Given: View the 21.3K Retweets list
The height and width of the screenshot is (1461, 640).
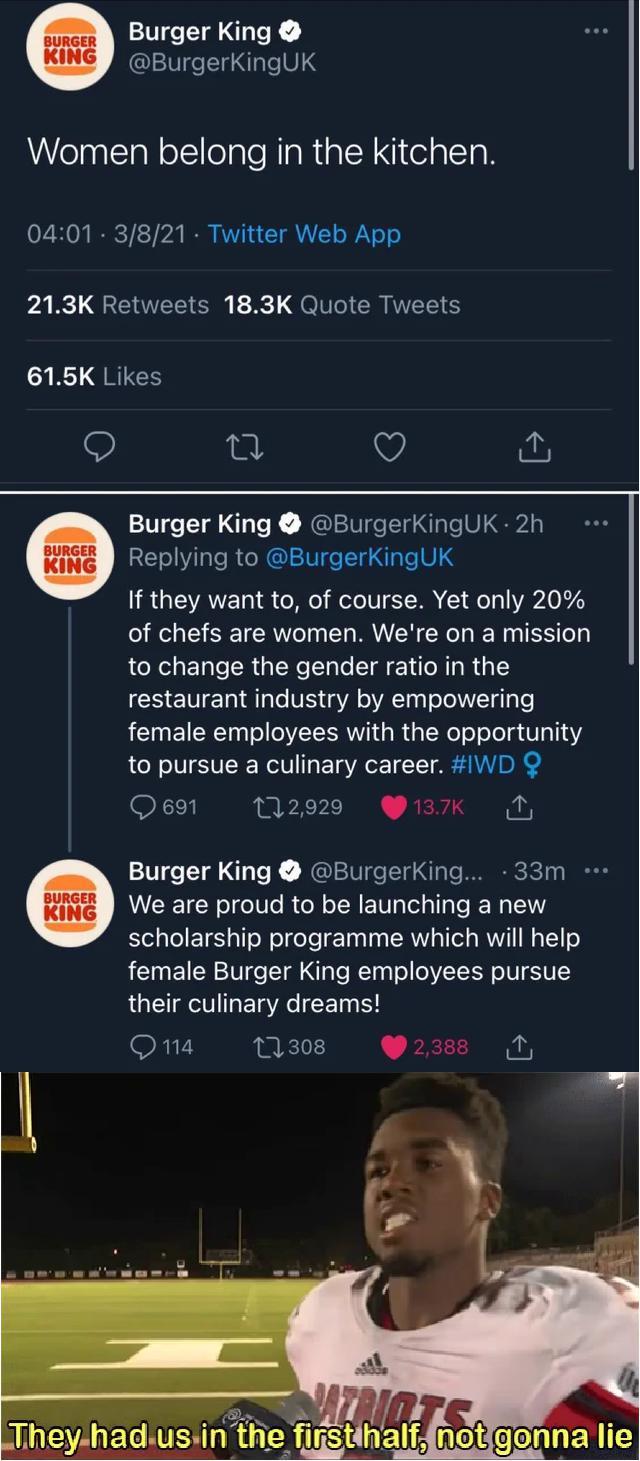Looking at the screenshot, I should 118,305.
